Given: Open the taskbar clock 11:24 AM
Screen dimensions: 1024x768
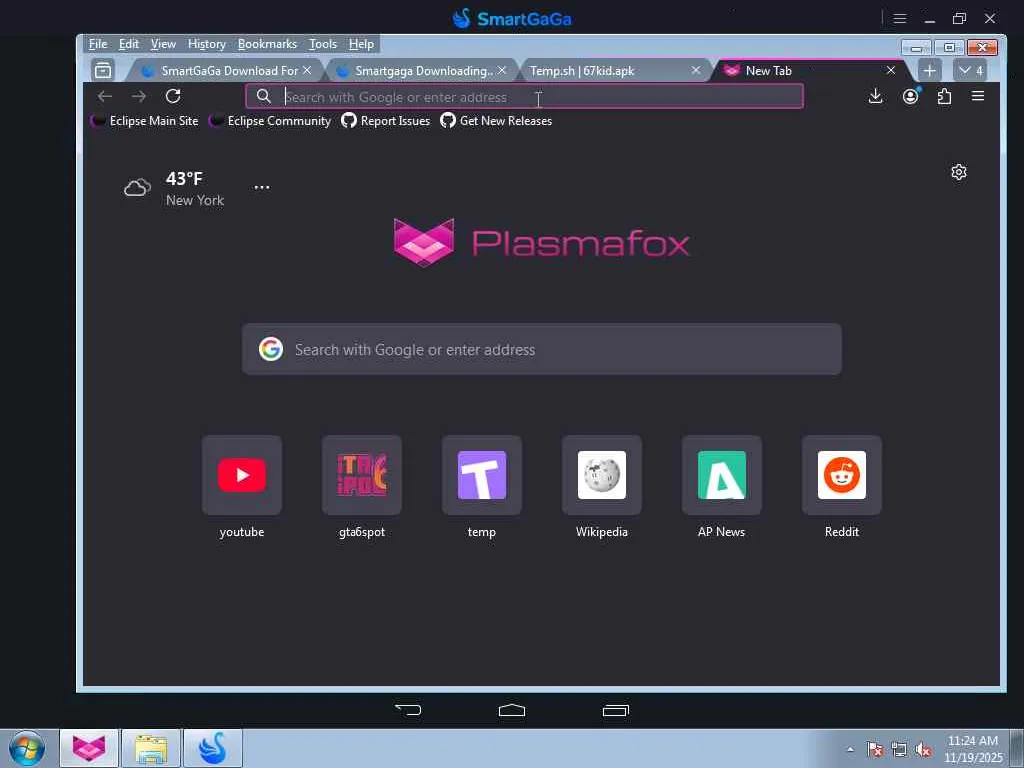Looking at the screenshot, I should pyautogui.click(x=973, y=749).
